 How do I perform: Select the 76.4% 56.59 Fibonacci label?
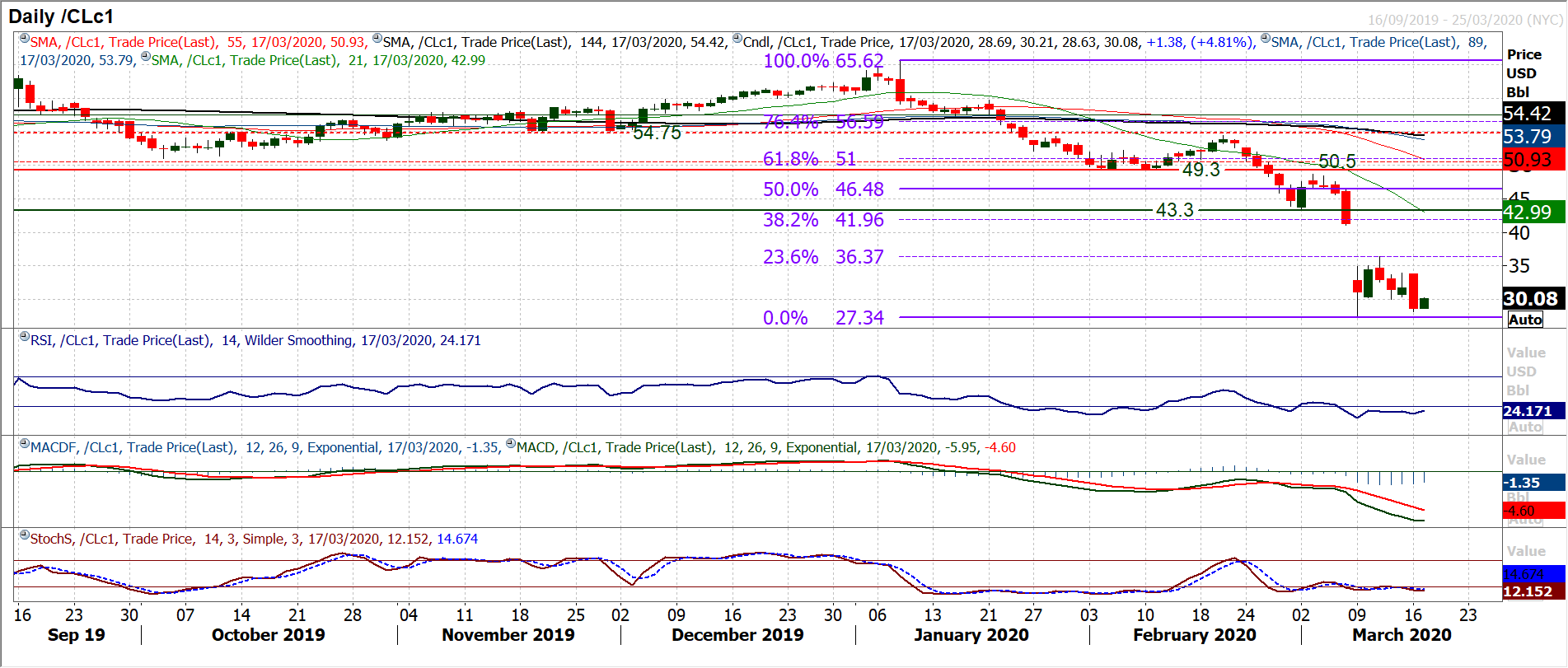[x=823, y=122]
